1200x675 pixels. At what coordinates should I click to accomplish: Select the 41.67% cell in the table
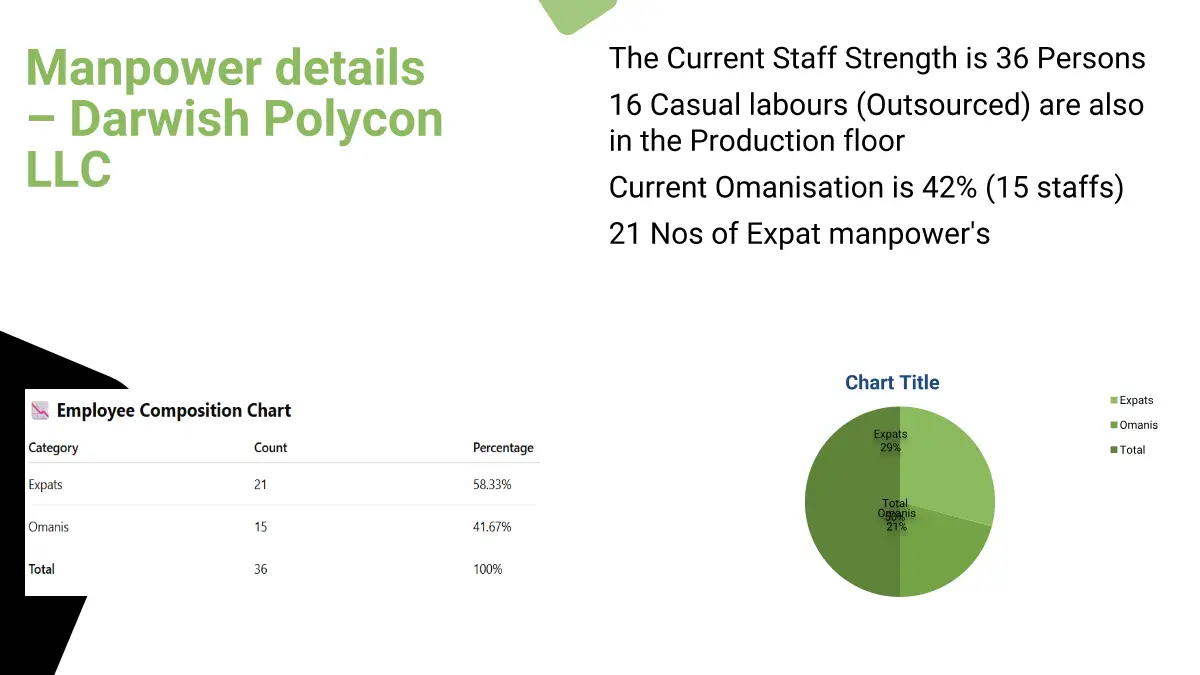click(x=492, y=527)
